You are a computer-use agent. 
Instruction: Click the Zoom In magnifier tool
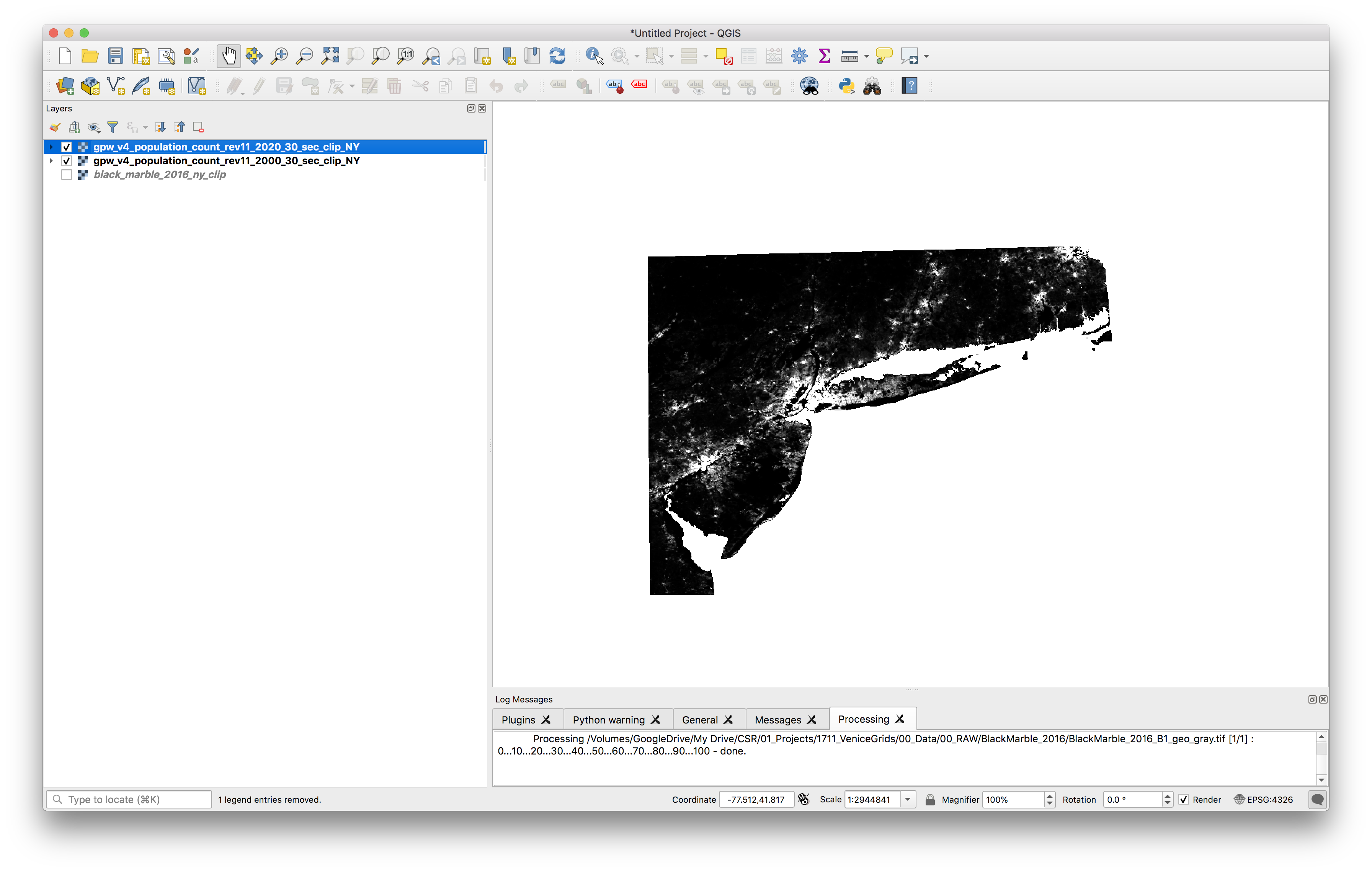279,56
